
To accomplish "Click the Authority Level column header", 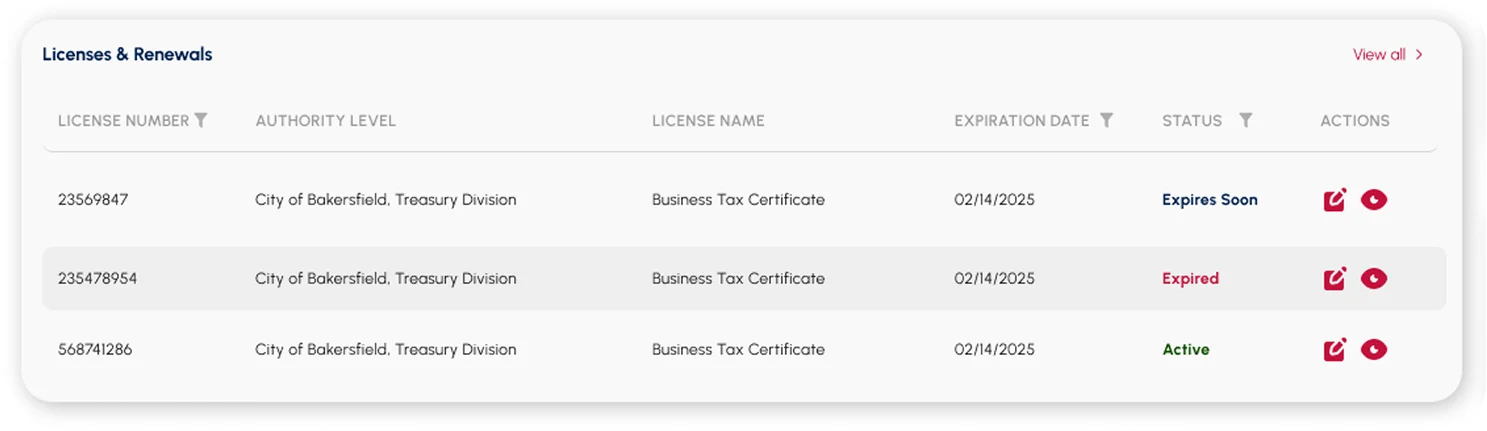I will click(325, 121).
